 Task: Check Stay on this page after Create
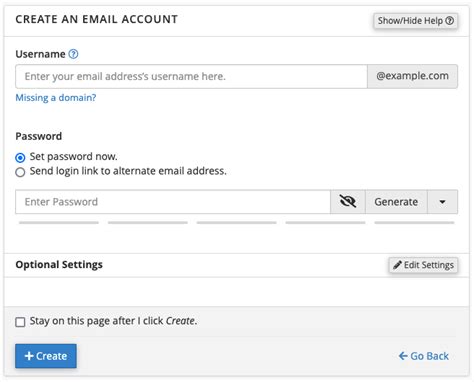pos(20,322)
